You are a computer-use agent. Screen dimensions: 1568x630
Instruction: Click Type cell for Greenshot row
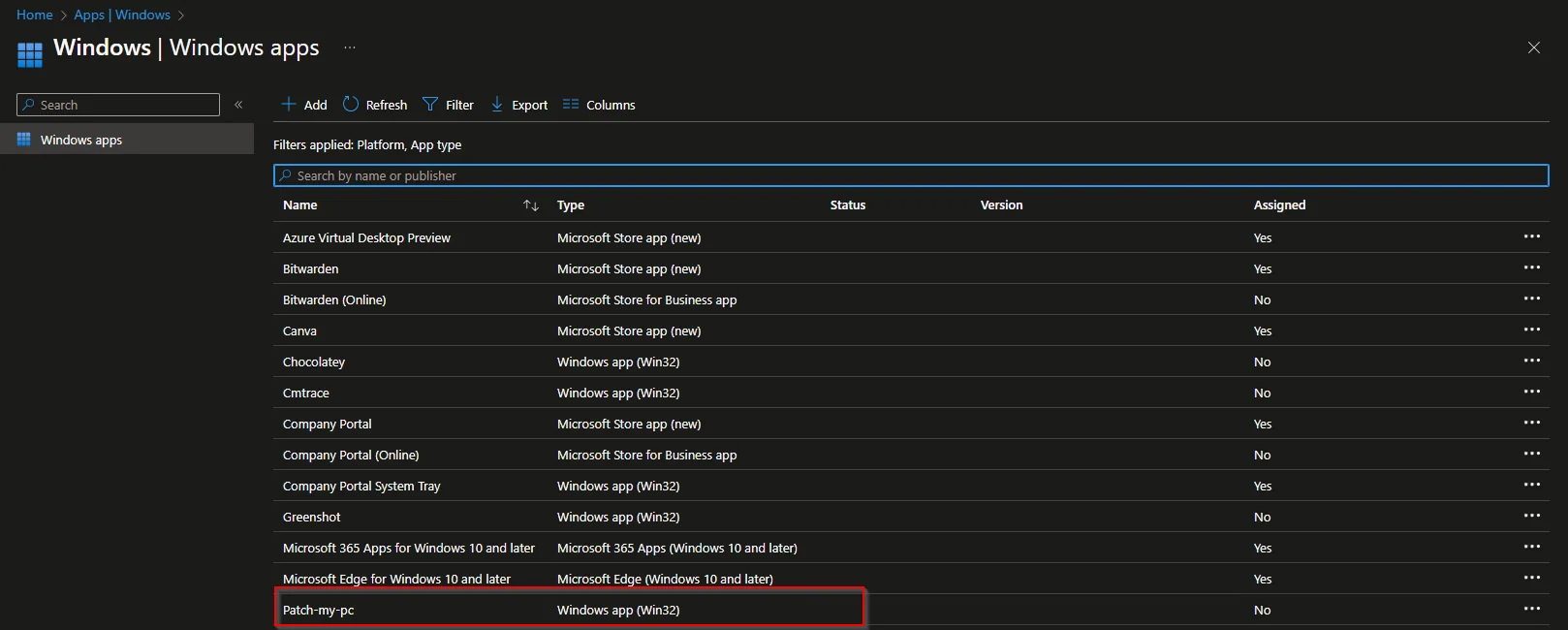click(x=618, y=517)
